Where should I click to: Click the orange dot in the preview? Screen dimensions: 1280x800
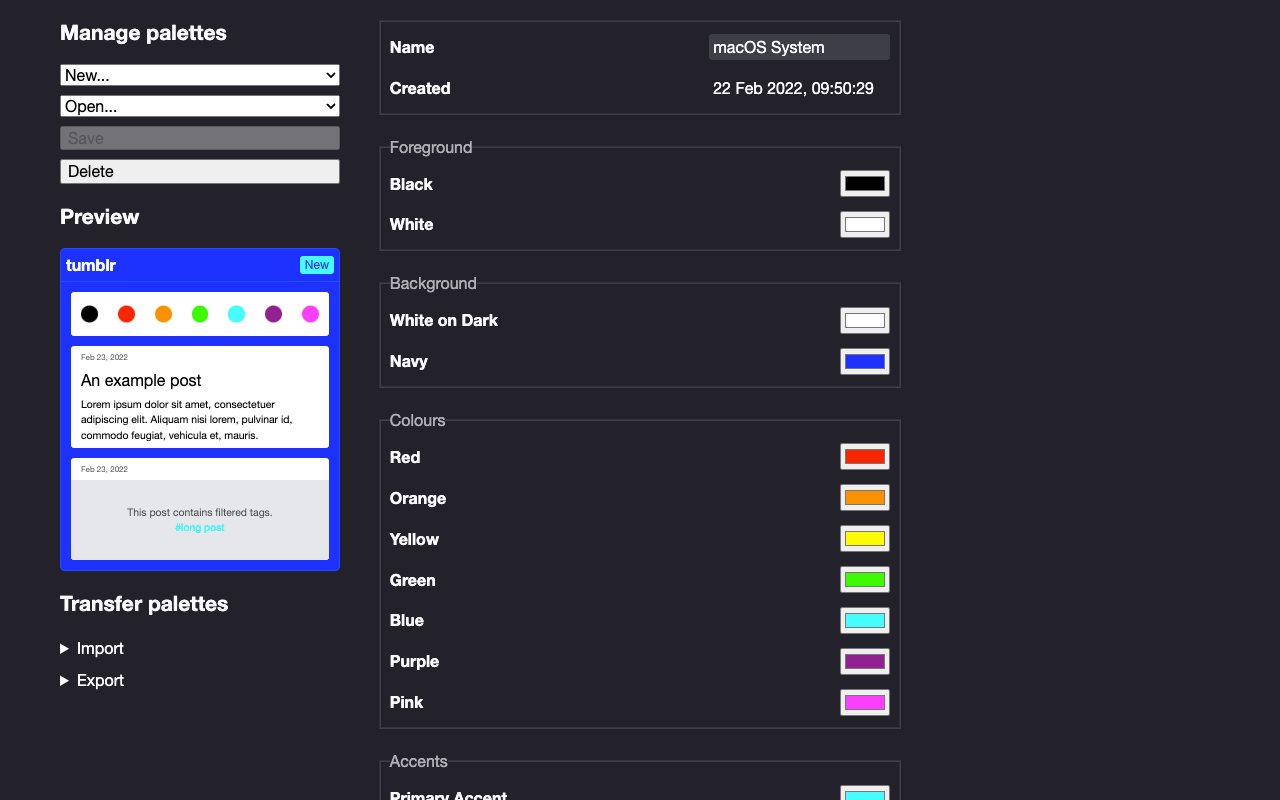(163, 314)
